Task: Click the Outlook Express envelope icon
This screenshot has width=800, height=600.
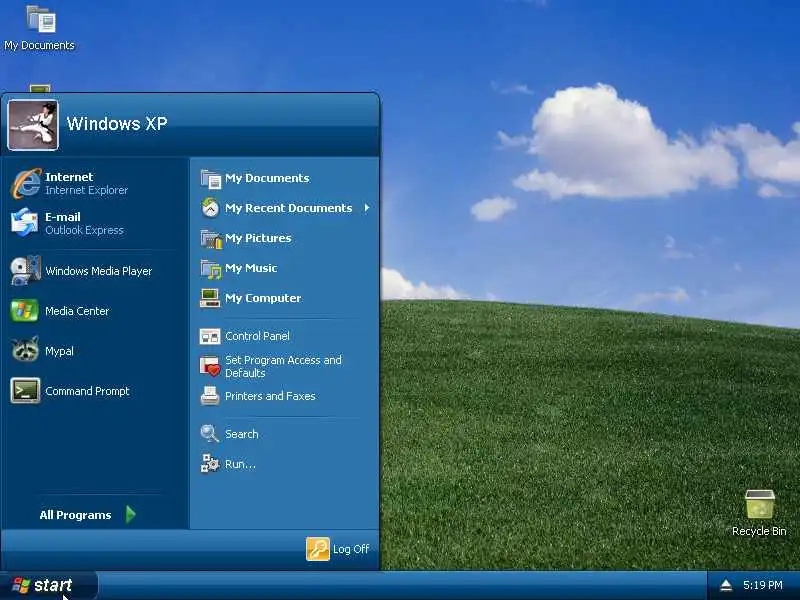Action: [24, 222]
